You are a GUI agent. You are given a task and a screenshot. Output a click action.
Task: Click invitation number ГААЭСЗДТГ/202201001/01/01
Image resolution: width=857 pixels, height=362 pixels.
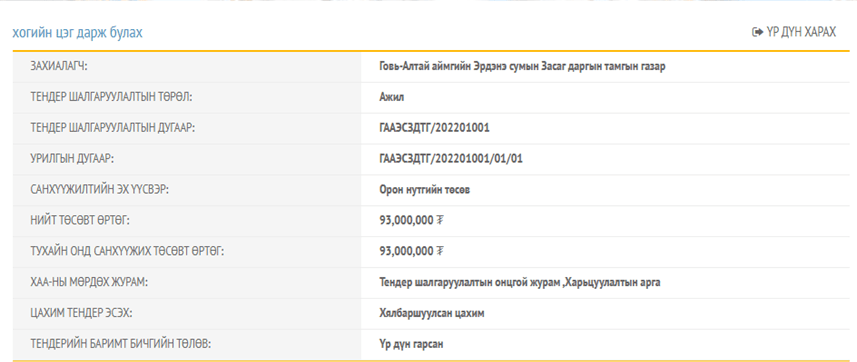pyautogui.click(x=451, y=159)
